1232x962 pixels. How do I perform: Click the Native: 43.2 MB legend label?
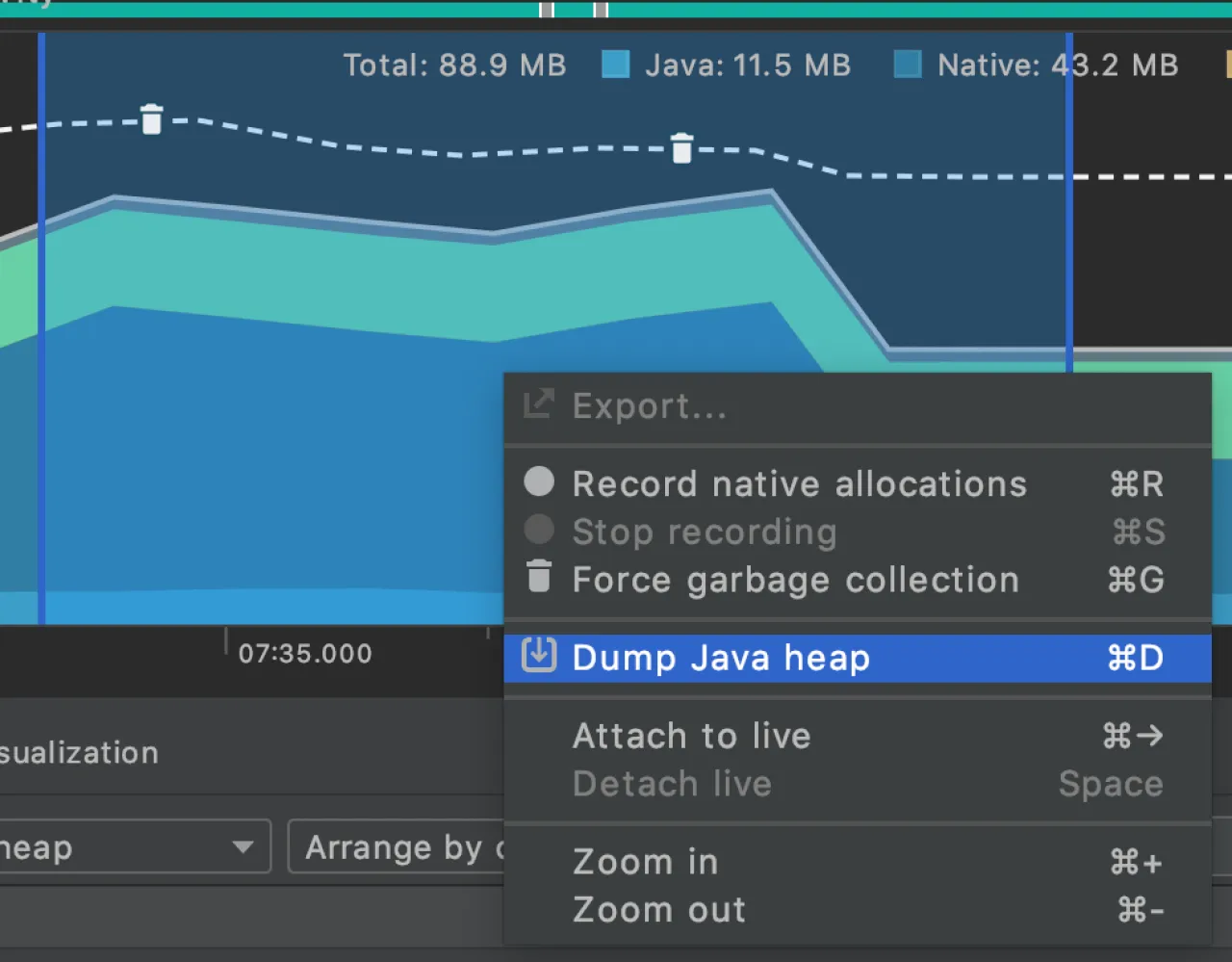[1058, 65]
